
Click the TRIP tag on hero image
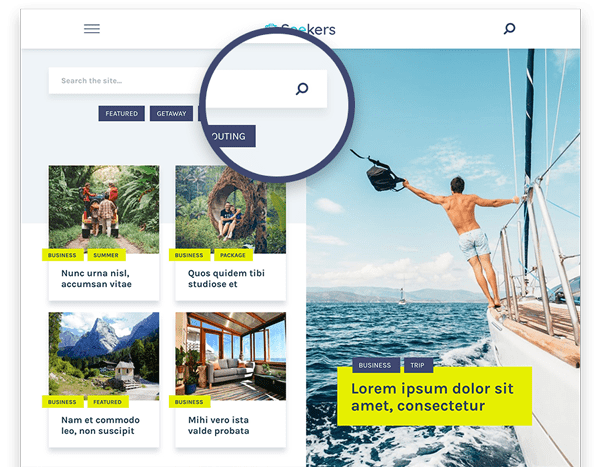[418, 366]
